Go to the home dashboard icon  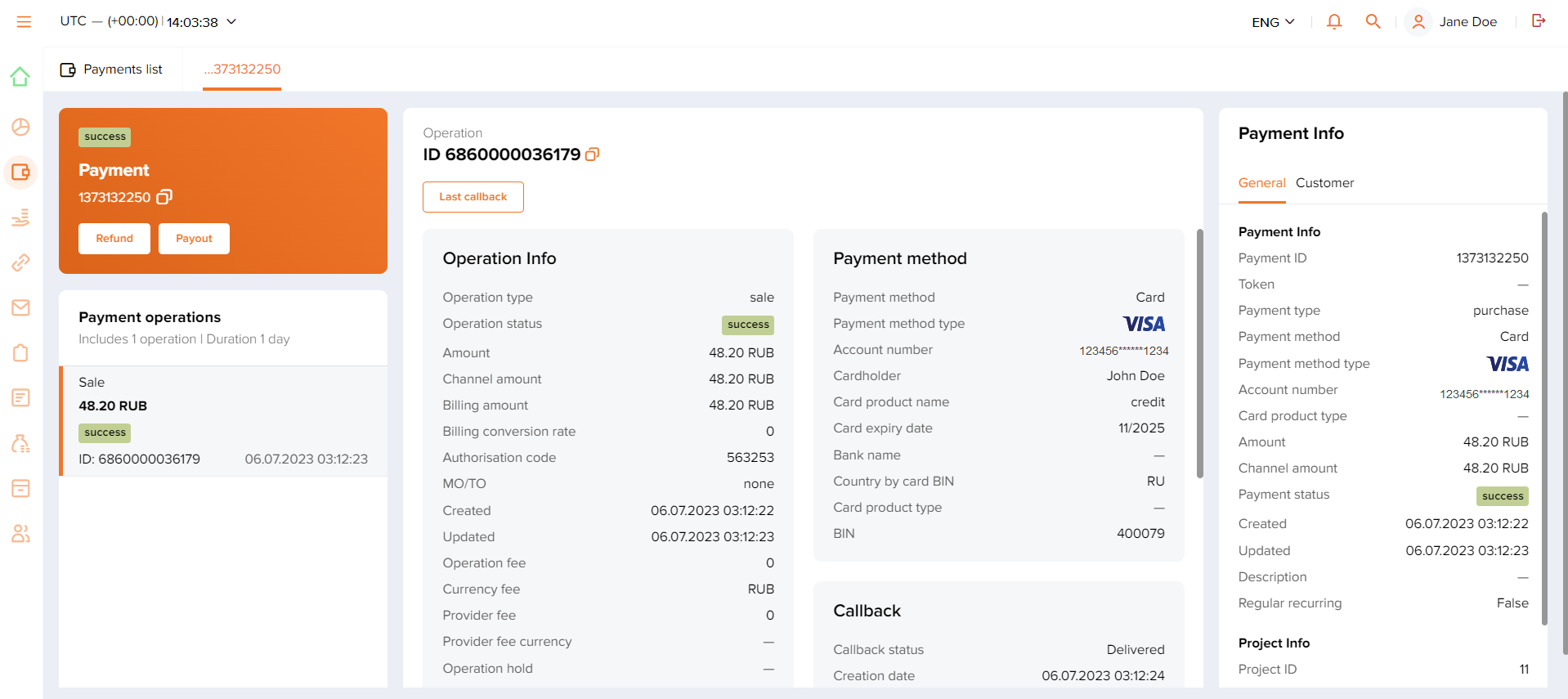(20, 77)
